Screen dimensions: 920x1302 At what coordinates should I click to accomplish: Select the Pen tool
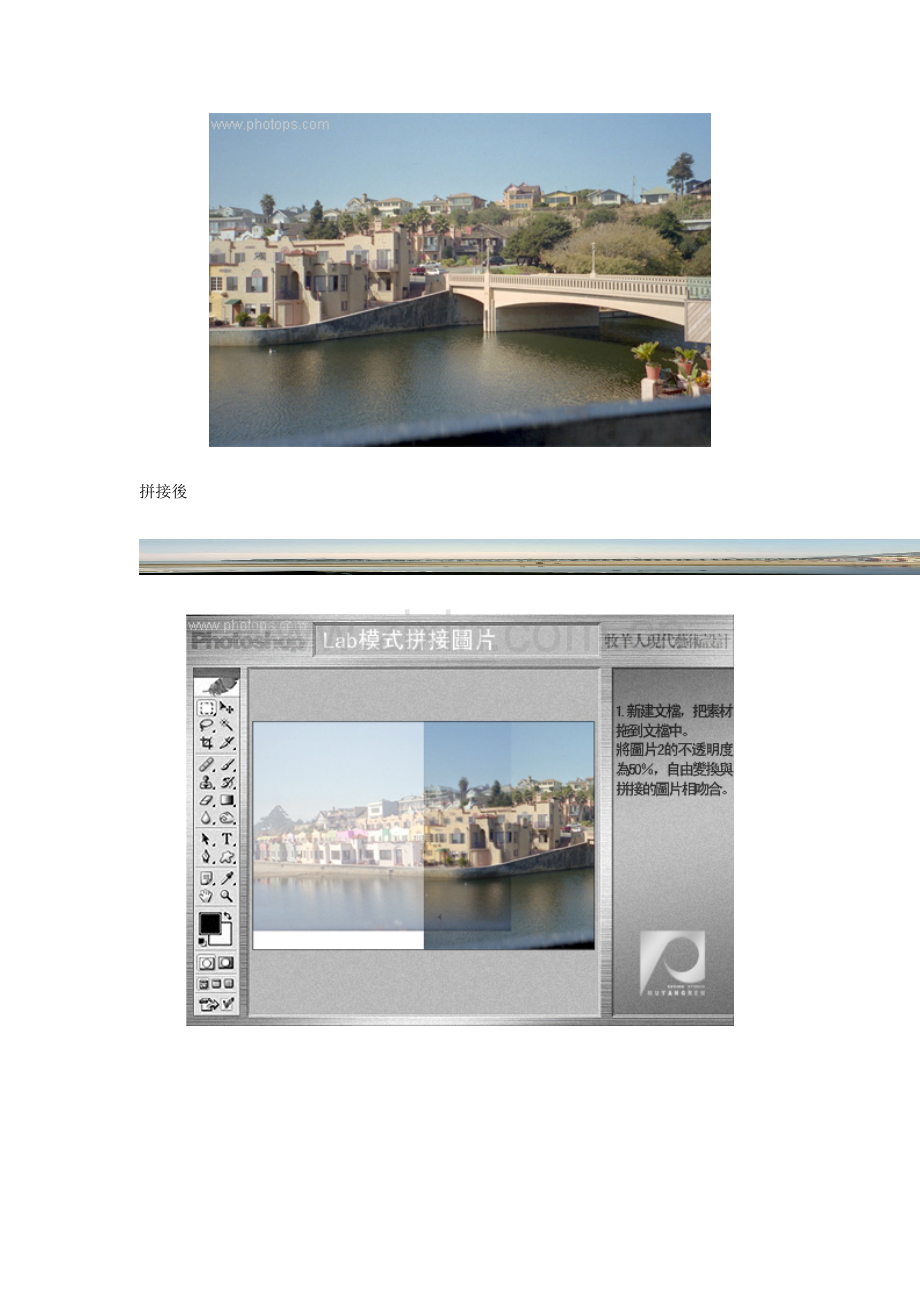click(x=206, y=857)
